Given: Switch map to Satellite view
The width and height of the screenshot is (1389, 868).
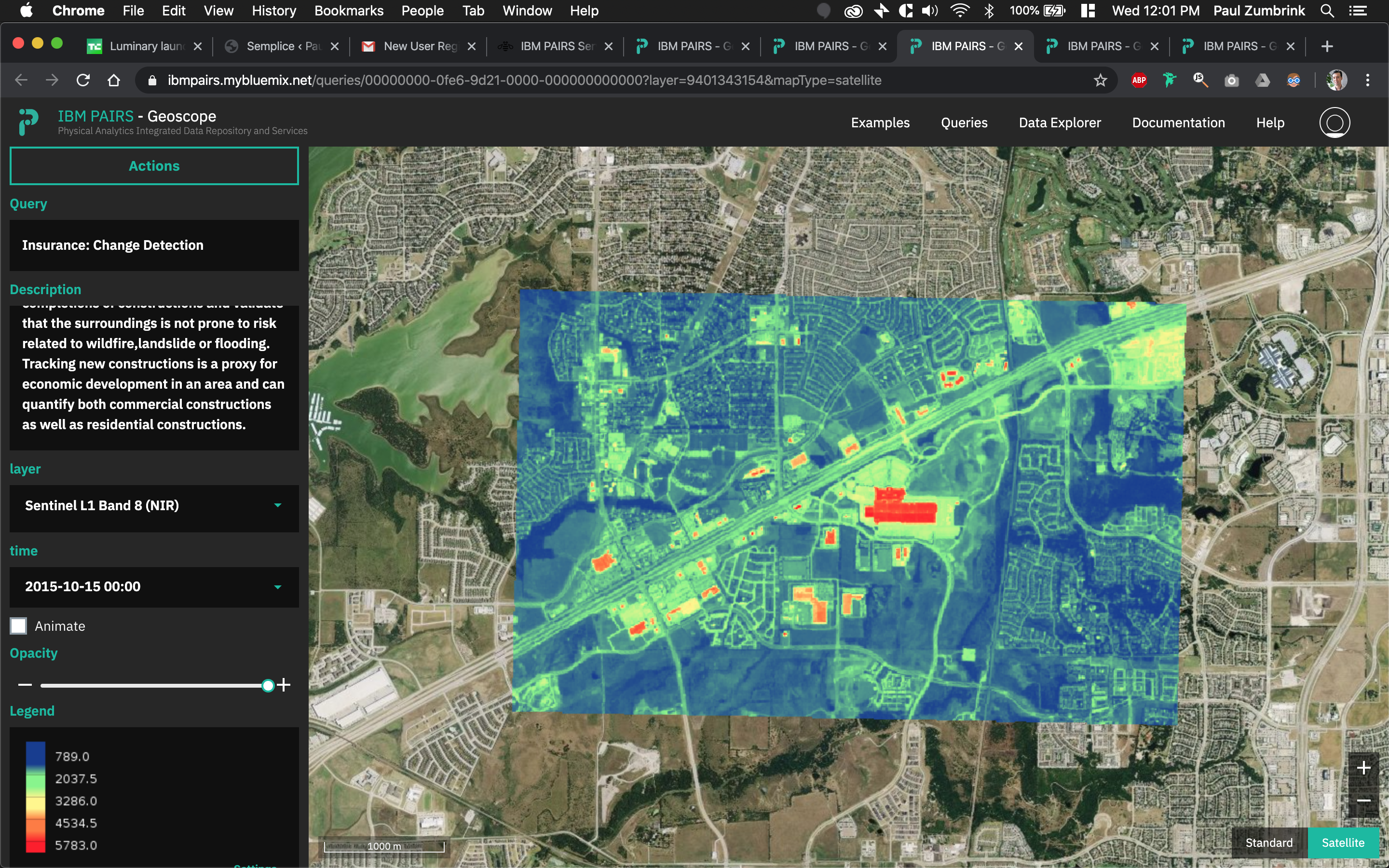Looking at the screenshot, I should coord(1343,842).
